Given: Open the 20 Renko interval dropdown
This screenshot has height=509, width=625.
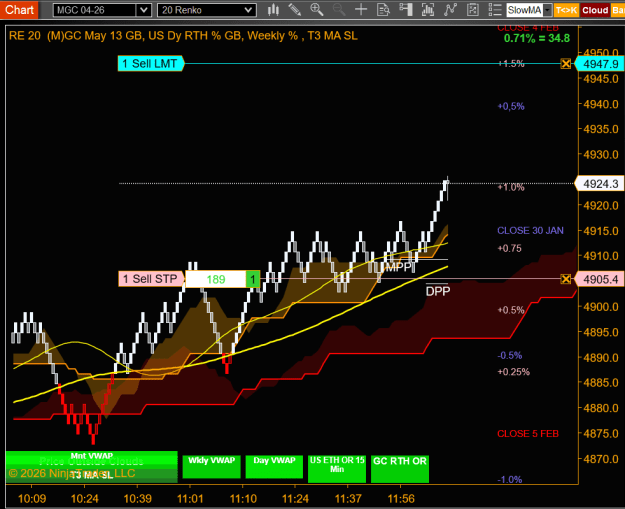Looking at the screenshot, I should tap(248, 10).
